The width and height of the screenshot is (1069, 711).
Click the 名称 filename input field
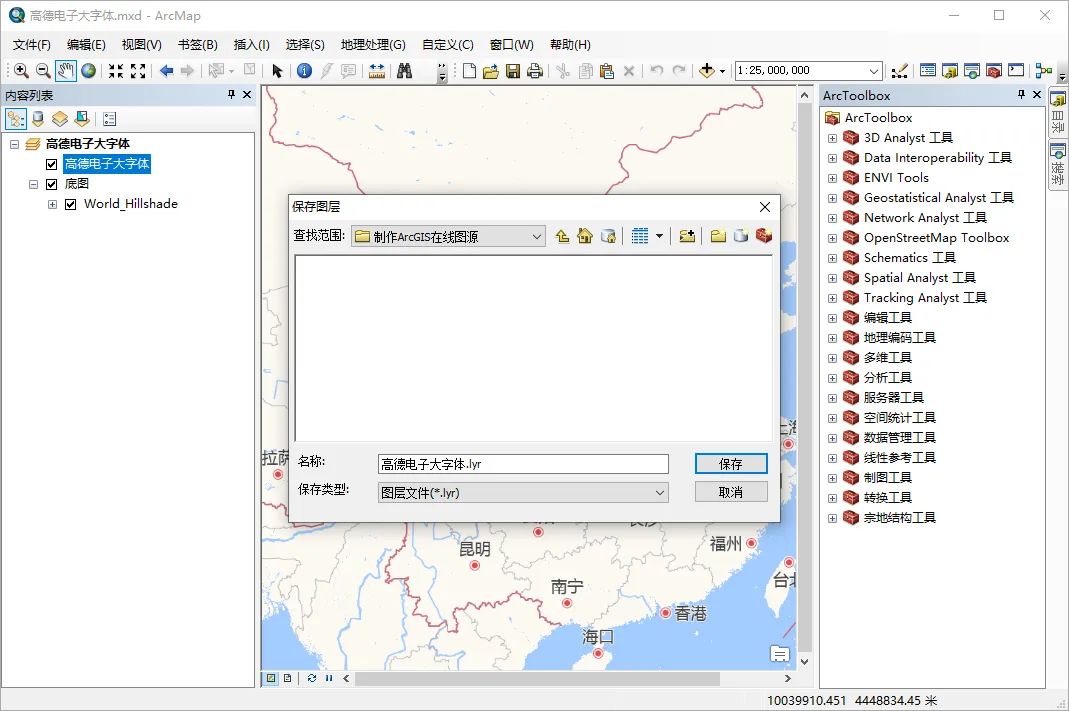click(523, 464)
